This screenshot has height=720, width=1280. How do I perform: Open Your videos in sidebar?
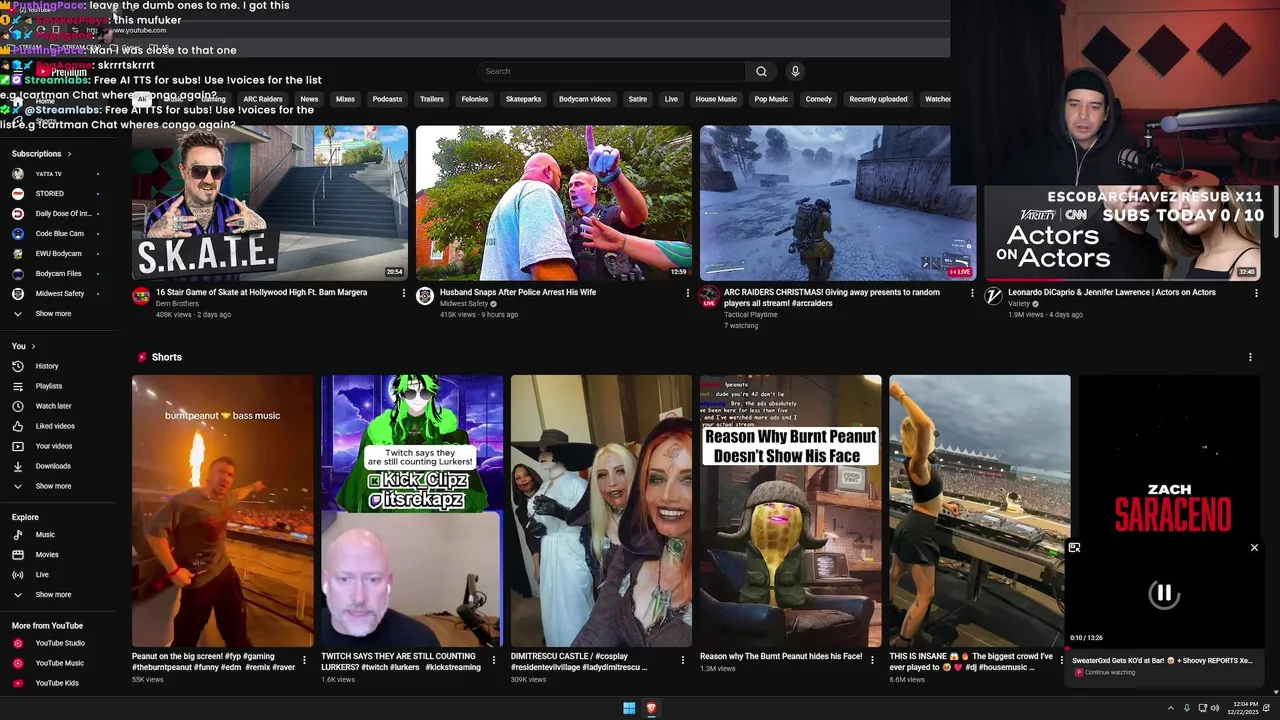coord(54,446)
